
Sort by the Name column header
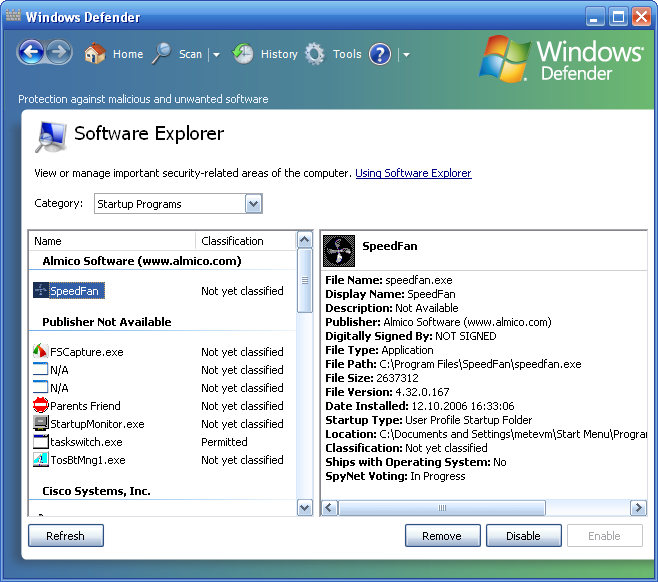112,241
